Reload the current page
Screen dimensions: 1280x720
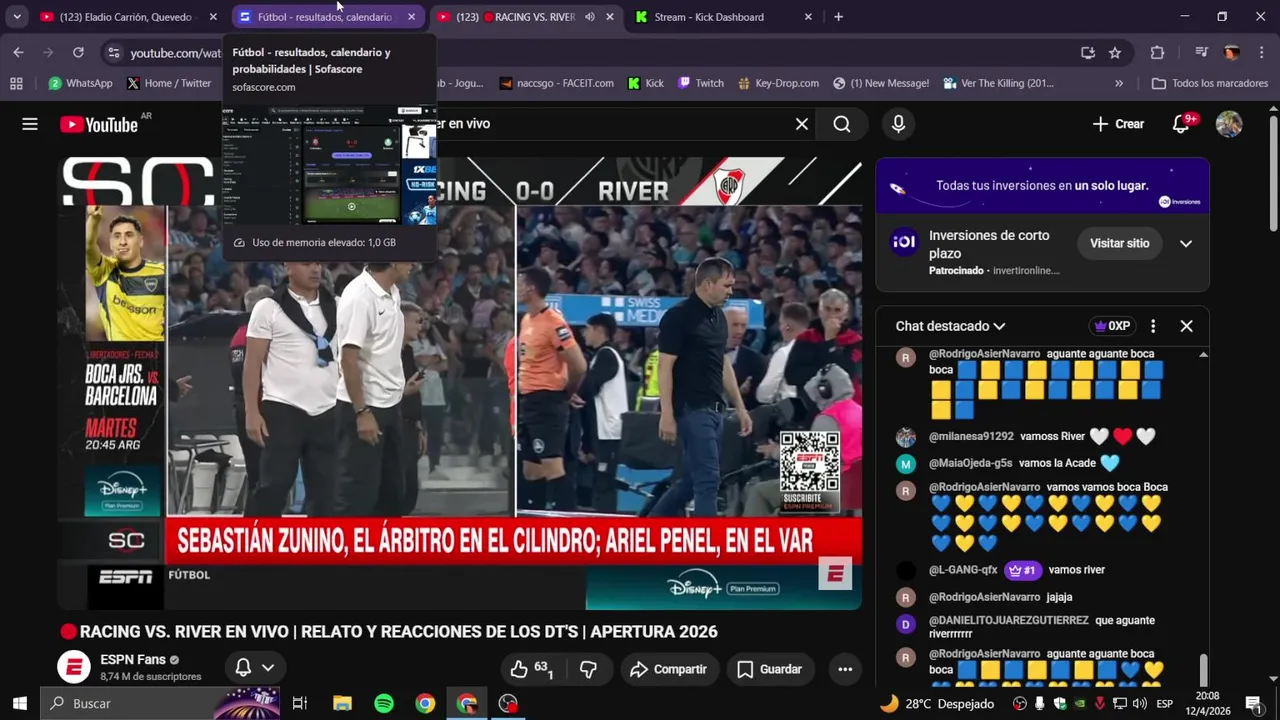[x=78, y=53]
